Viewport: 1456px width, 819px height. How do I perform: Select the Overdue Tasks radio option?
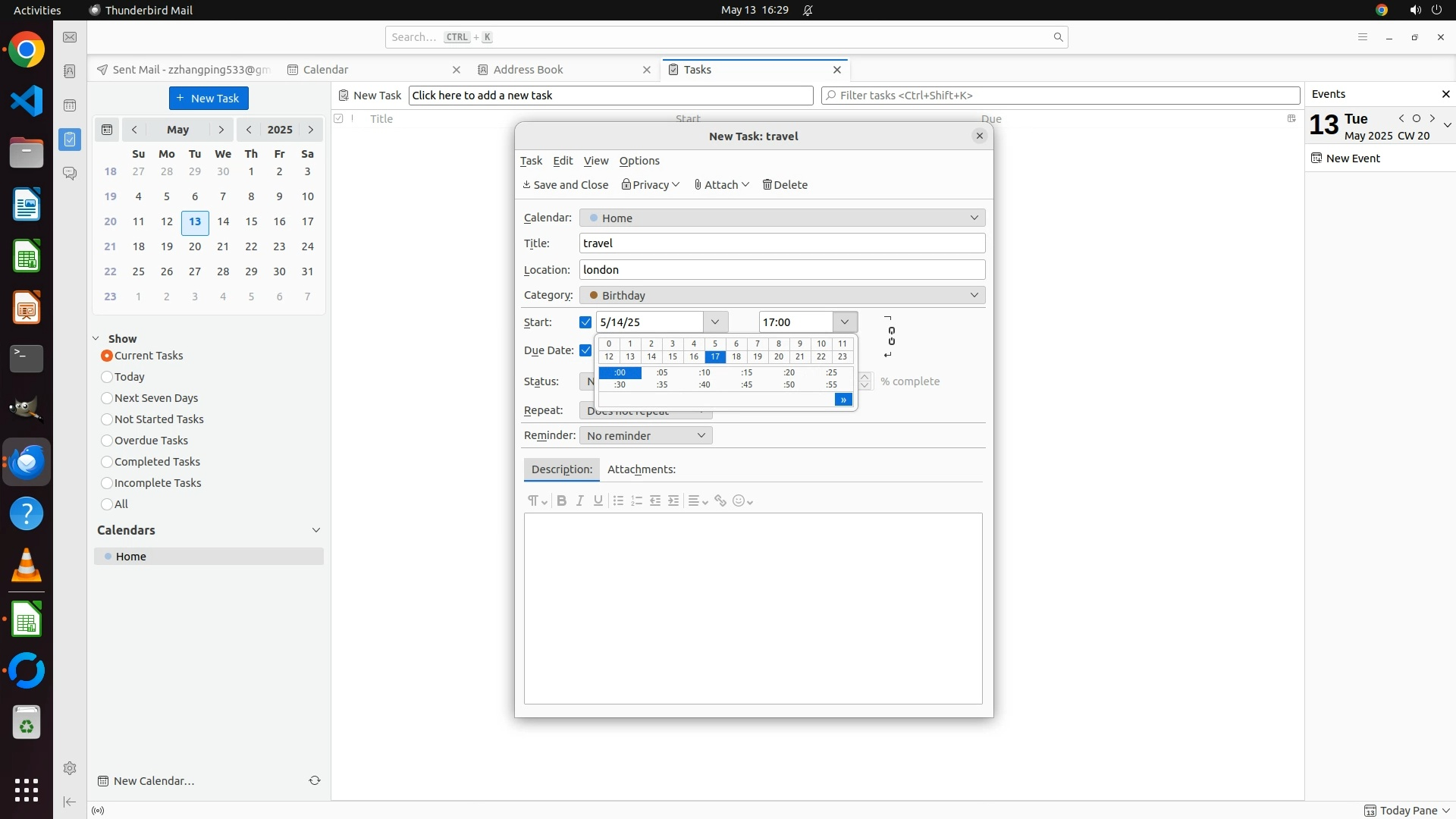[x=107, y=441]
